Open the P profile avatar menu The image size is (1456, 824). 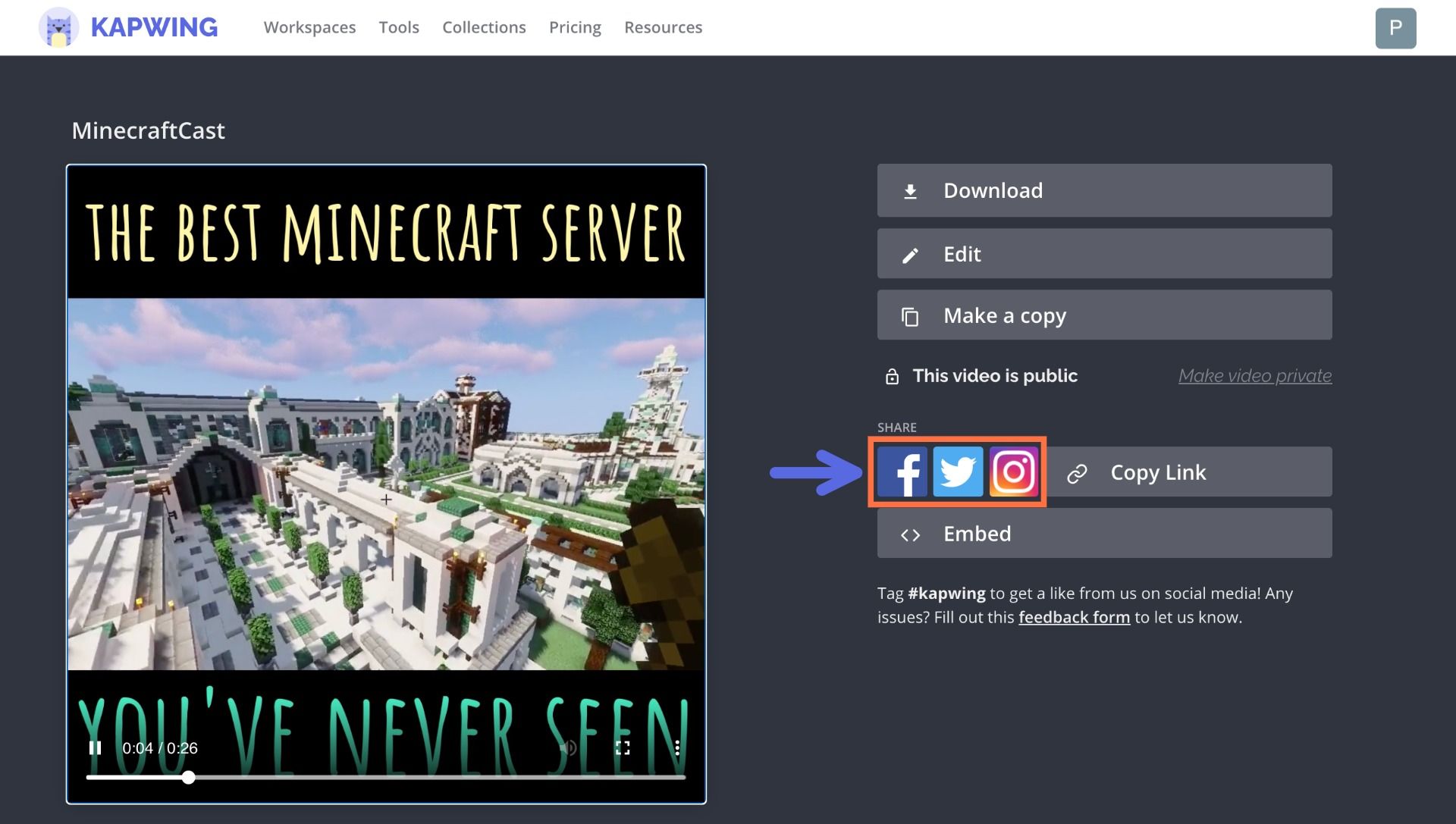[x=1395, y=28]
